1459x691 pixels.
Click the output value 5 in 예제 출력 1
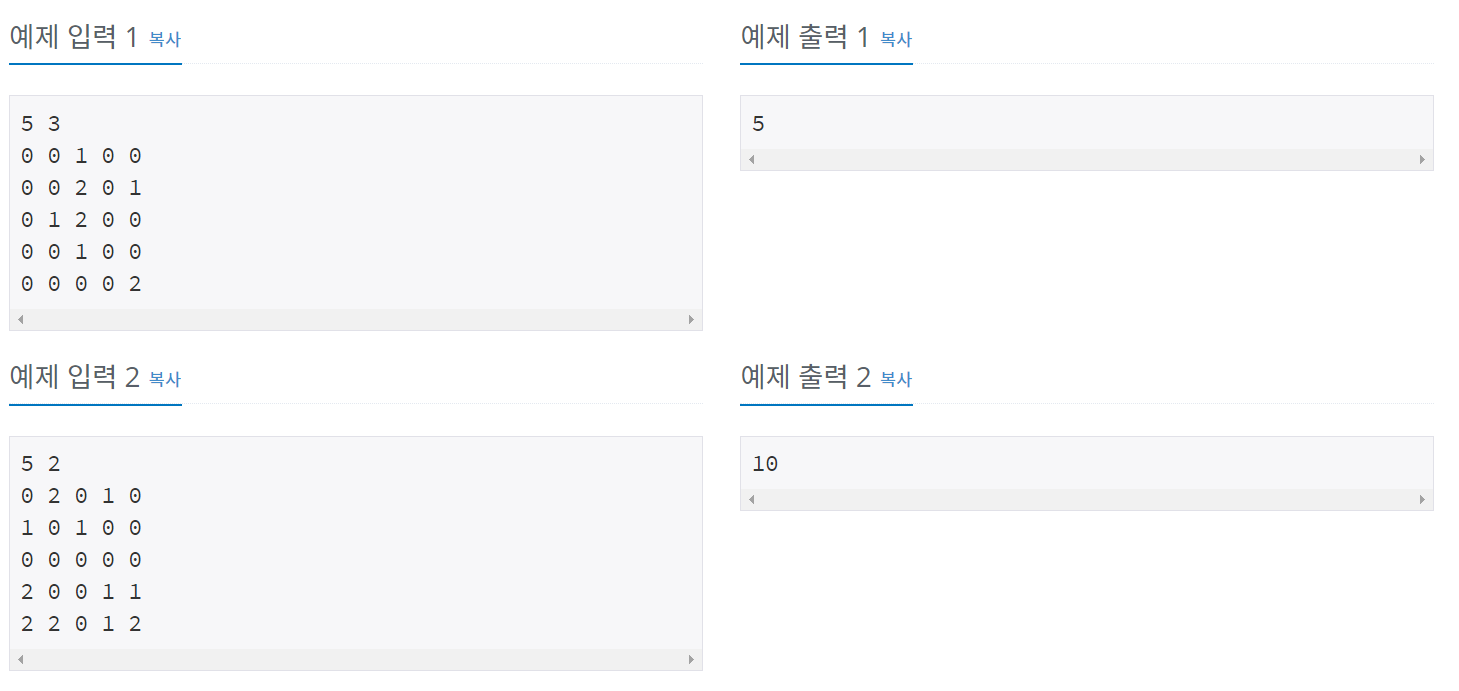point(758,124)
